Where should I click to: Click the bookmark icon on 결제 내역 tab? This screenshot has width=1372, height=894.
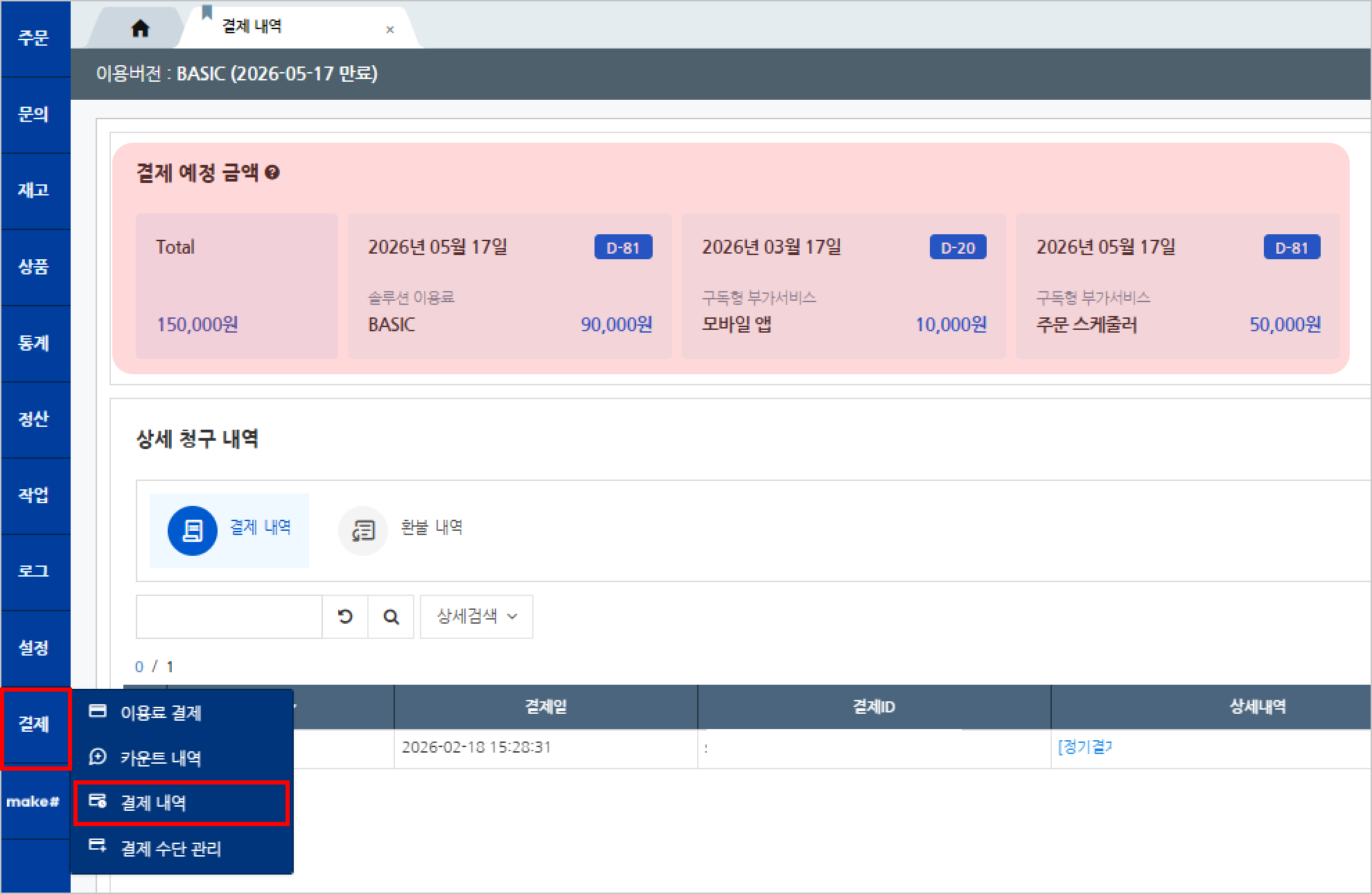coord(206,12)
